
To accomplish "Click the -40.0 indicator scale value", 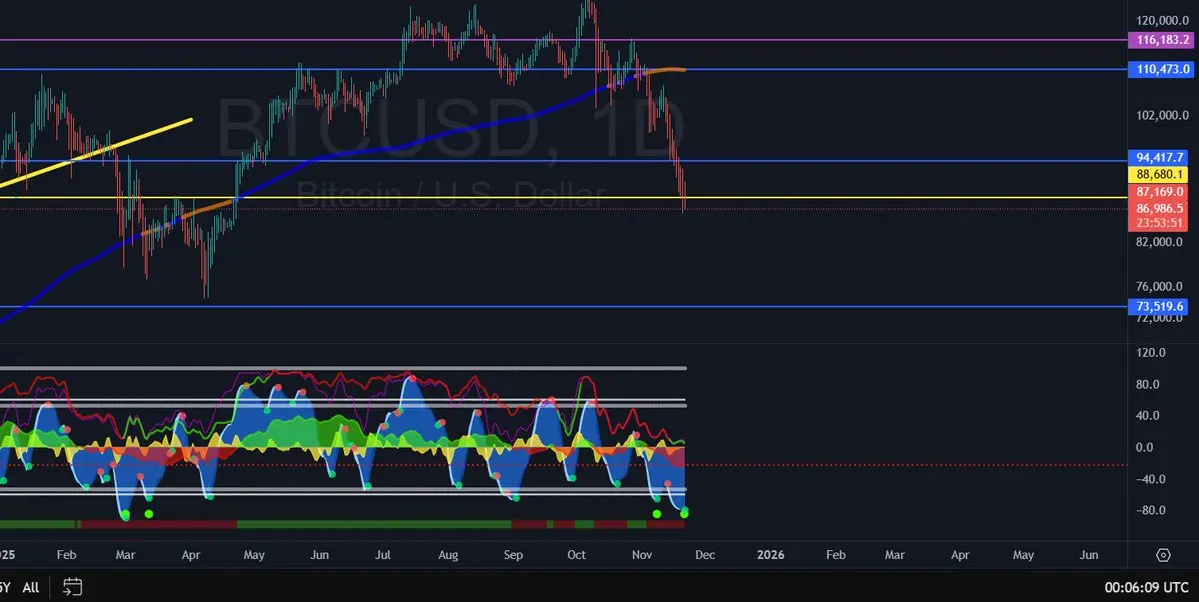I will 1151,479.
